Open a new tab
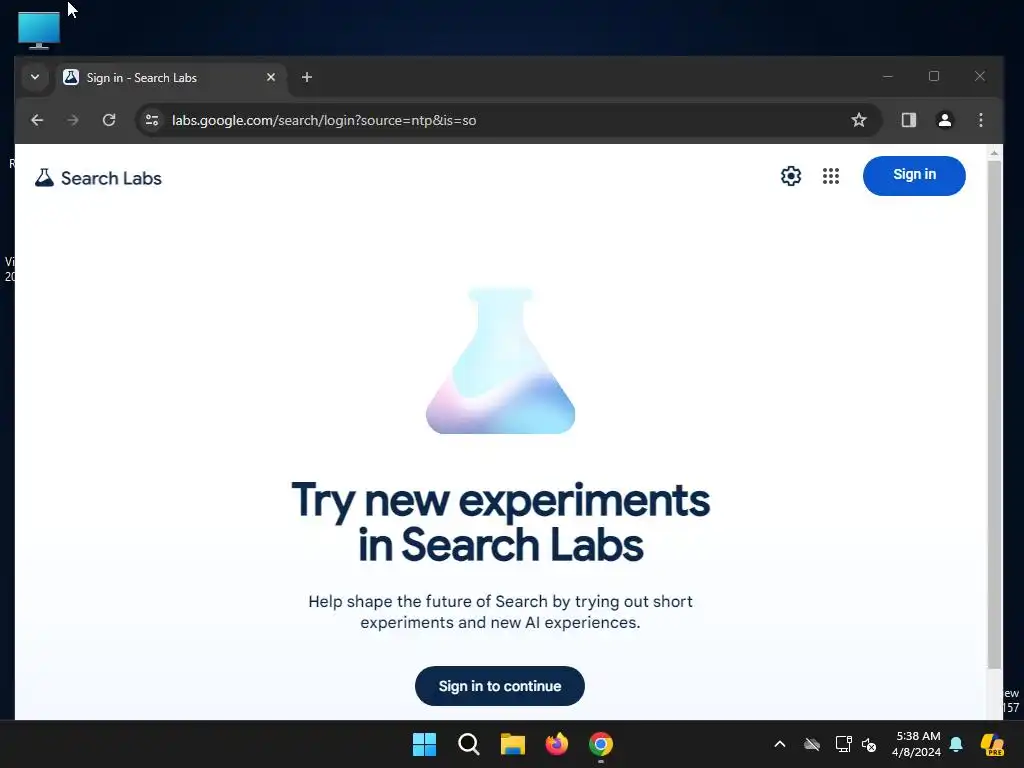Image resolution: width=1024 pixels, height=768 pixels. [x=307, y=77]
